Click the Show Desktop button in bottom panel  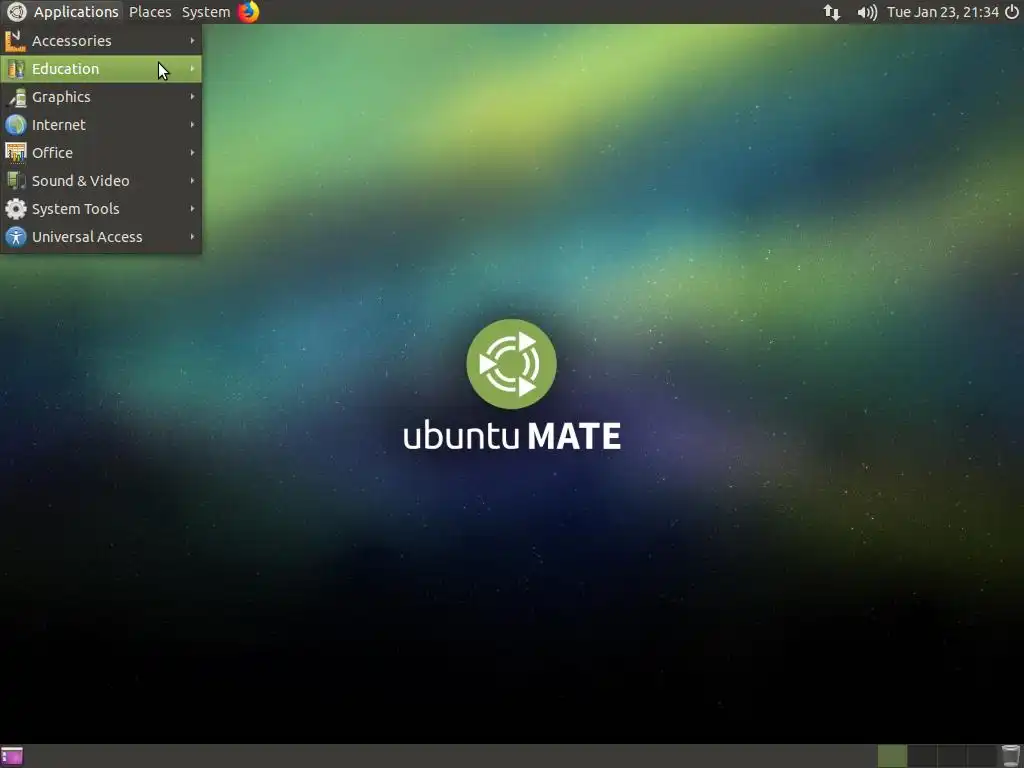pos(12,756)
